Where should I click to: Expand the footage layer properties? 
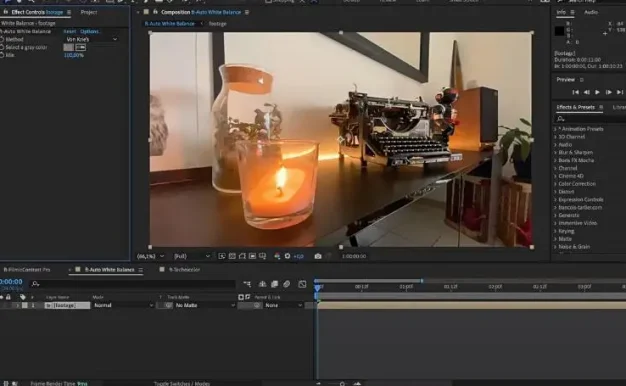pyautogui.click(x=17, y=305)
